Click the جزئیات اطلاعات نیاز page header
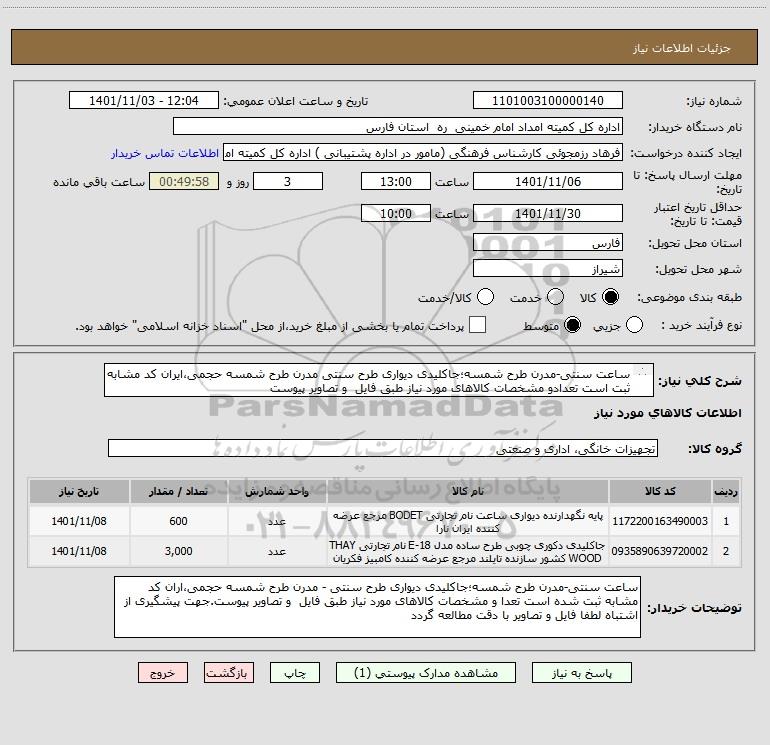 coord(682,48)
